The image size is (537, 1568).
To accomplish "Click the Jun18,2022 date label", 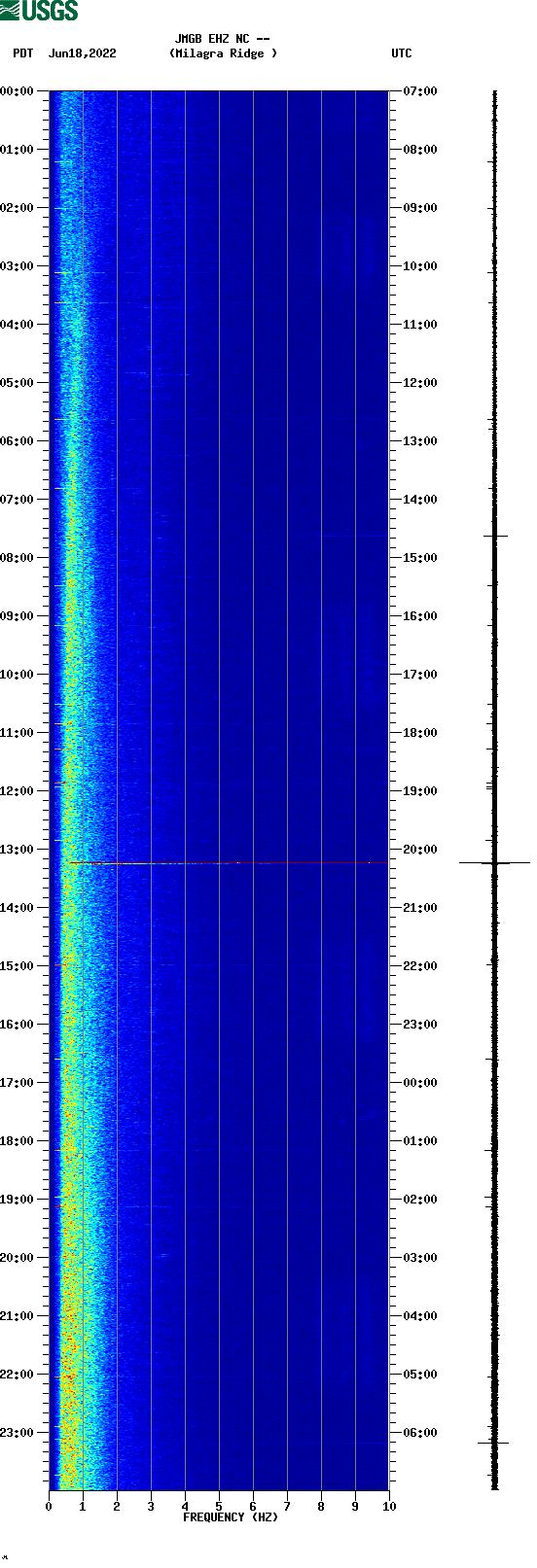I will point(82,53).
